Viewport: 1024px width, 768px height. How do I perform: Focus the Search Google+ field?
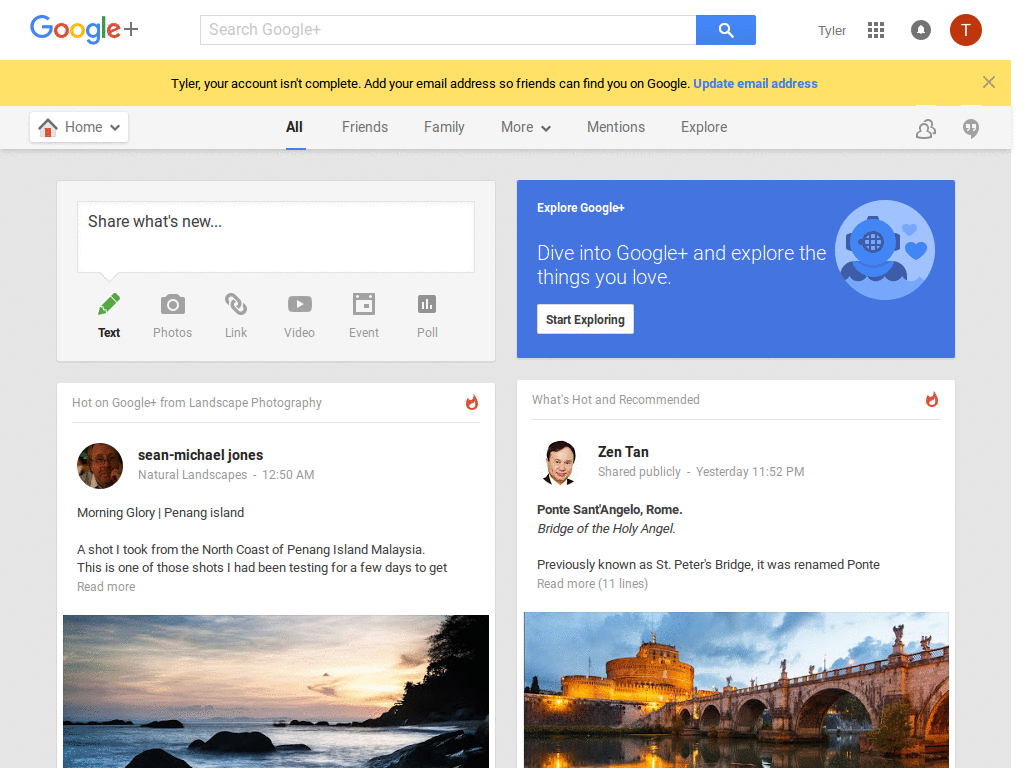point(448,30)
